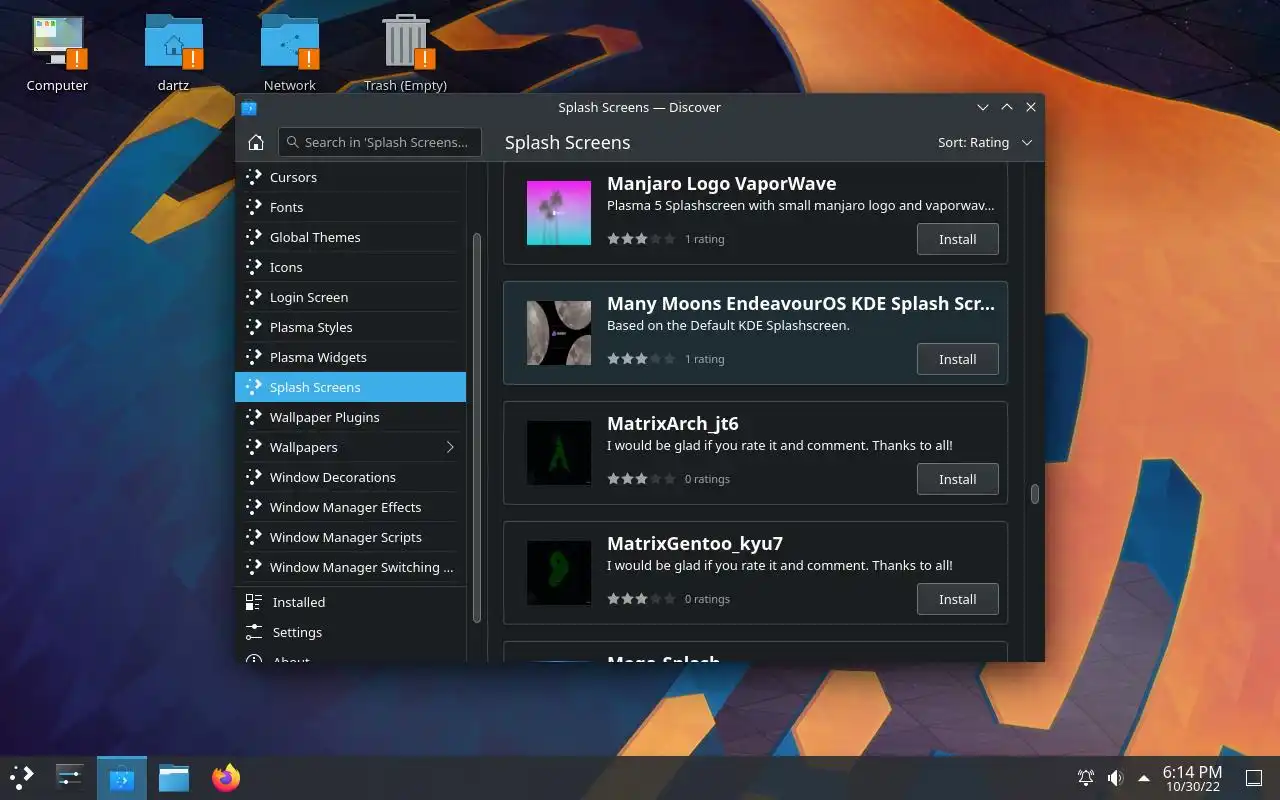Click the Wallpaper Plugins category icon
The width and height of the screenshot is (1280, 800).
[x=253, y=417]
